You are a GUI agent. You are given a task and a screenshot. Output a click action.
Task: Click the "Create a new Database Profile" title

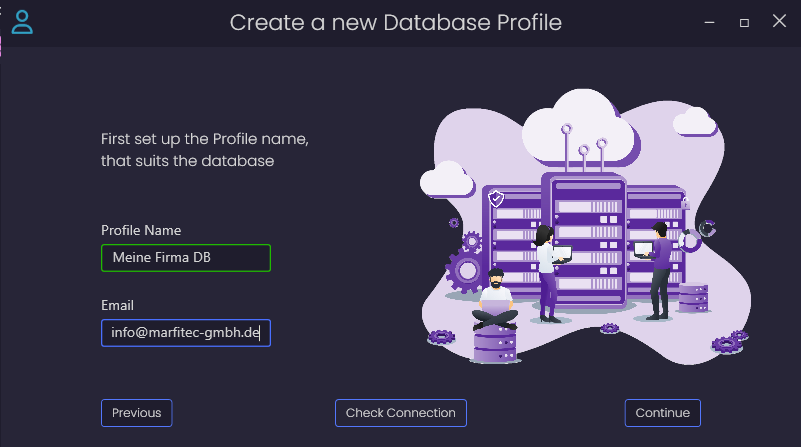395,22
